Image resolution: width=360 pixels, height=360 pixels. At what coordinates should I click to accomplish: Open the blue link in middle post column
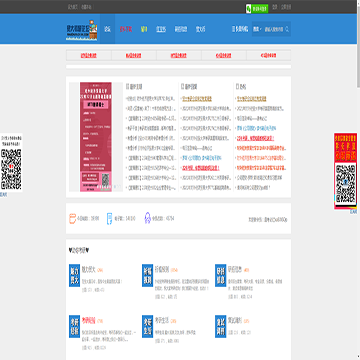click(x=202, y=158)
